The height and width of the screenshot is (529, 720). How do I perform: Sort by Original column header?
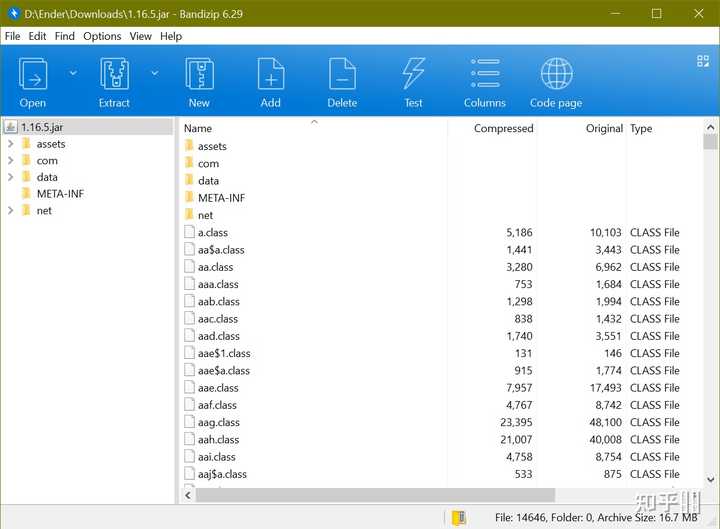[604, 129]
